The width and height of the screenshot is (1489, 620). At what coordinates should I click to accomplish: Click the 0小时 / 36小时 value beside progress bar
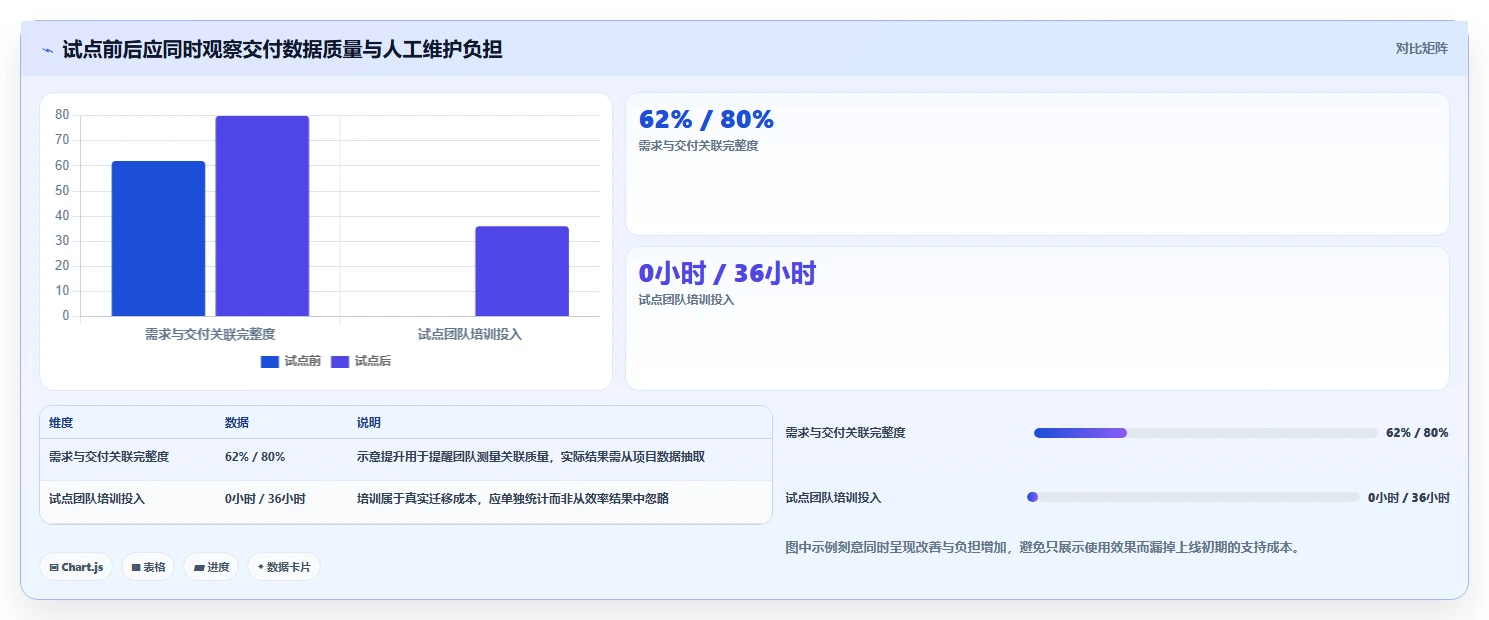(1409, 497)
